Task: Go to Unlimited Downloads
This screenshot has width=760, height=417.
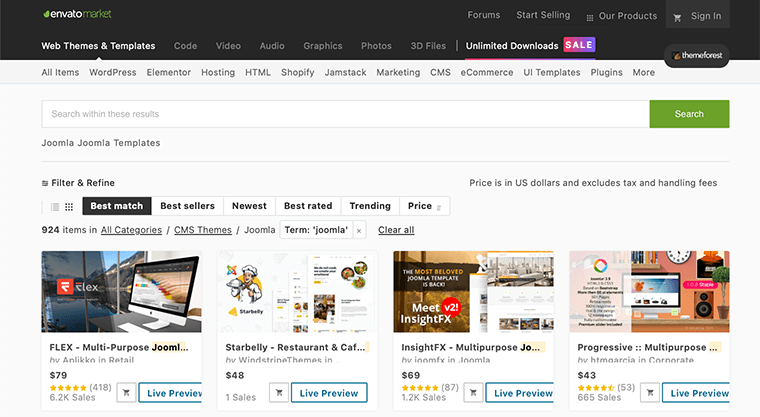Action: (512, 46)
